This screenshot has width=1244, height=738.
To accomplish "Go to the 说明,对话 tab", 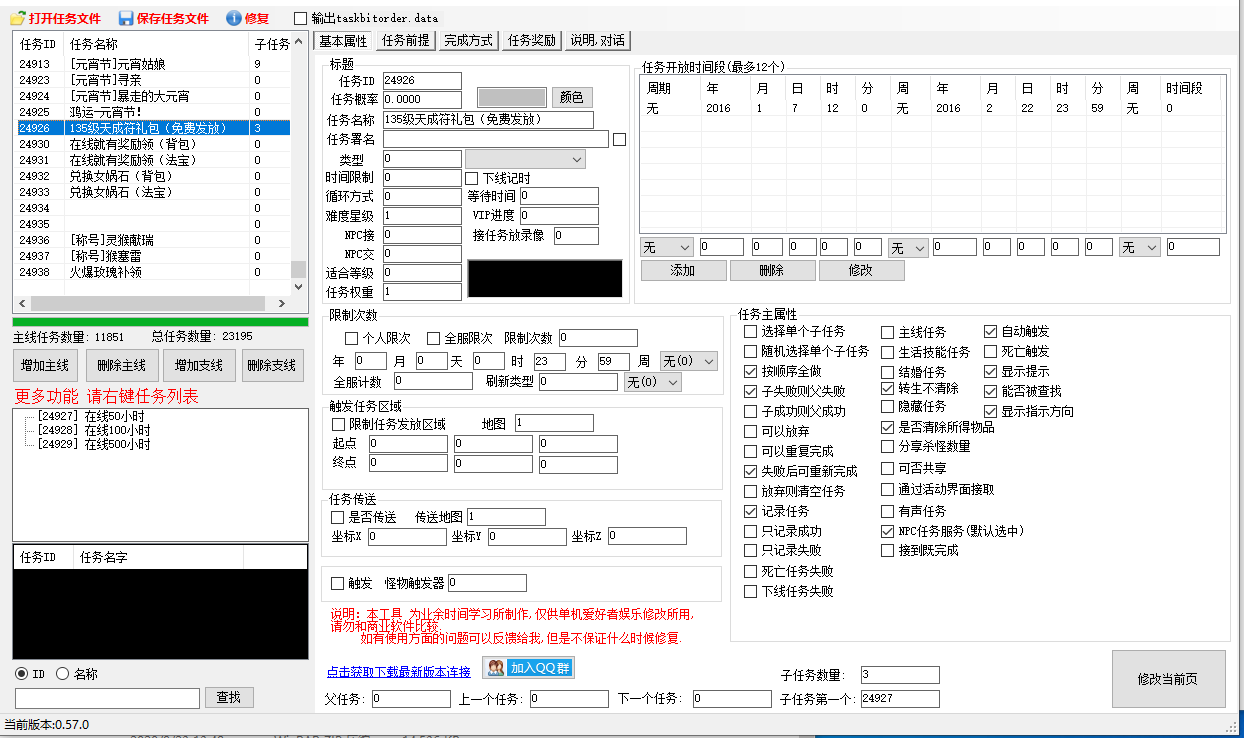I will tap(598, 41).
